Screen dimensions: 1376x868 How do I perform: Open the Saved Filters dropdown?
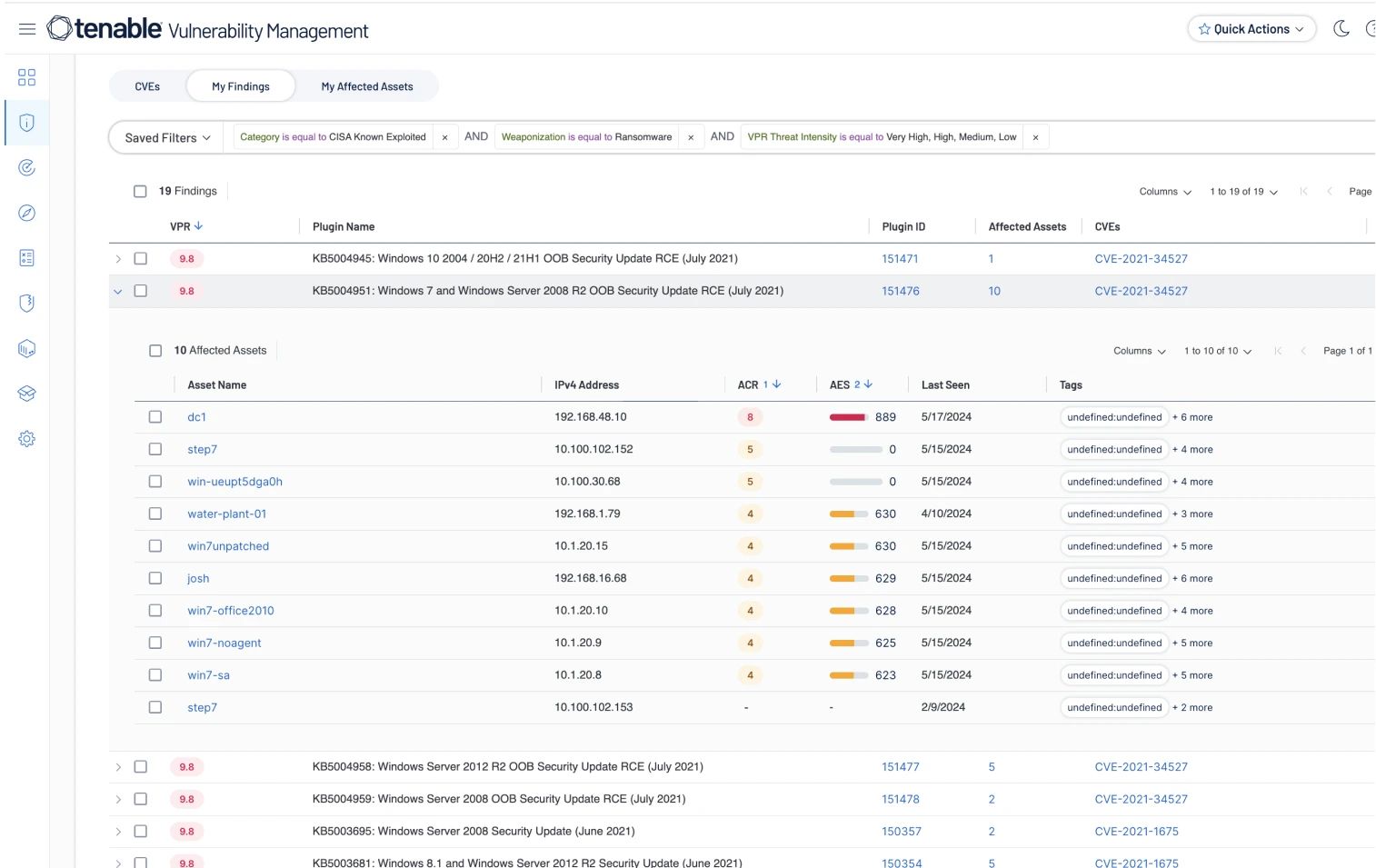click(165, 137)
